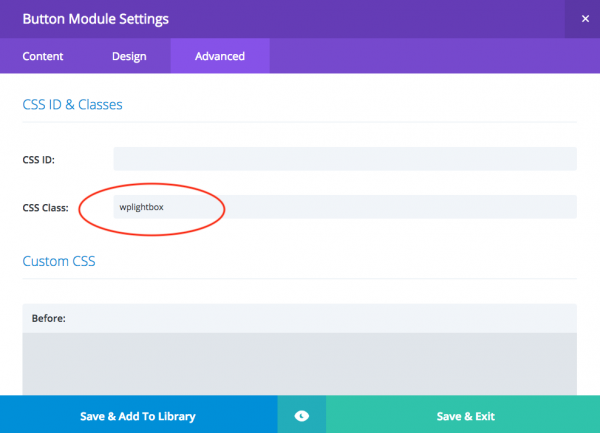This screenshot has width=600, height=433.
Task: Select the Advanced tab
Action: [x=220, y=56]
